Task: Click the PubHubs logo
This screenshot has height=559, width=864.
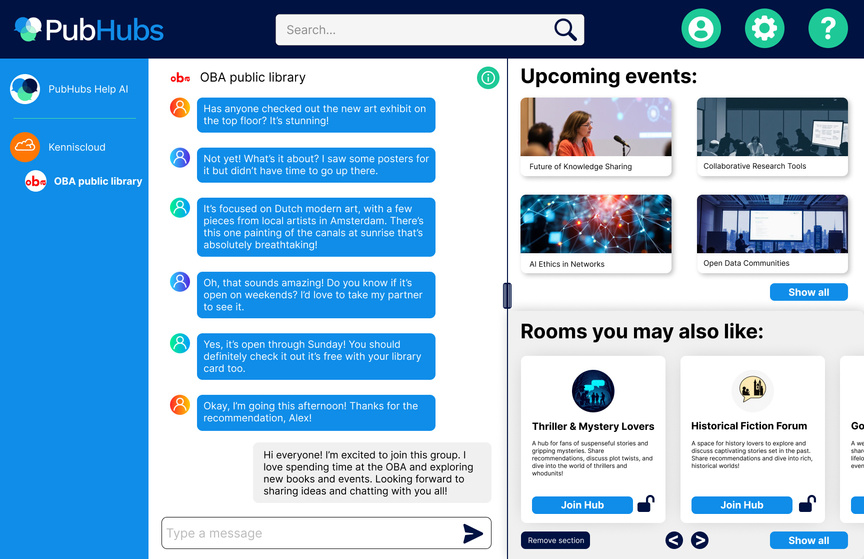Action: 89,29
